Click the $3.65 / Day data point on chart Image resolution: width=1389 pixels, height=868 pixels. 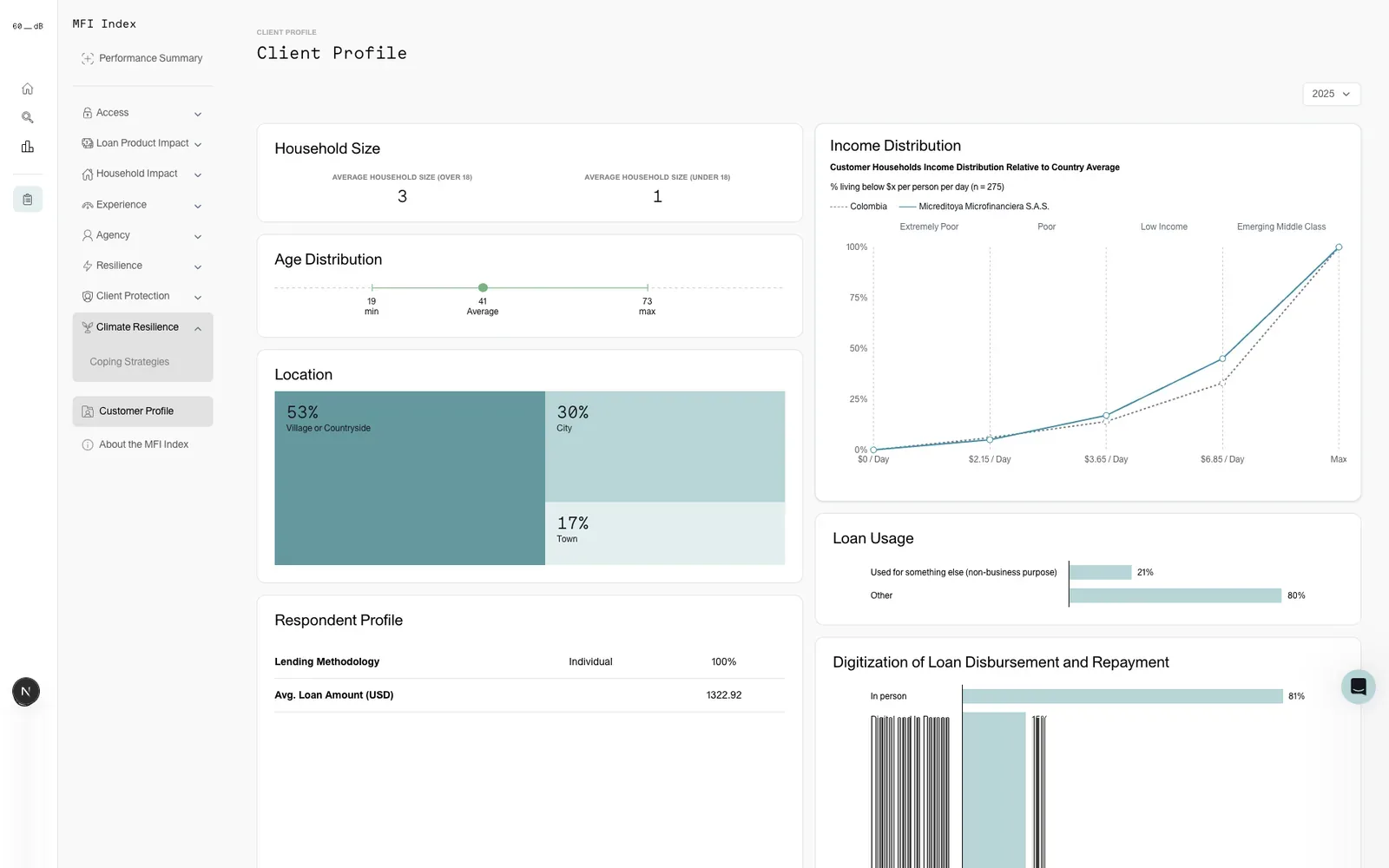1106,416
